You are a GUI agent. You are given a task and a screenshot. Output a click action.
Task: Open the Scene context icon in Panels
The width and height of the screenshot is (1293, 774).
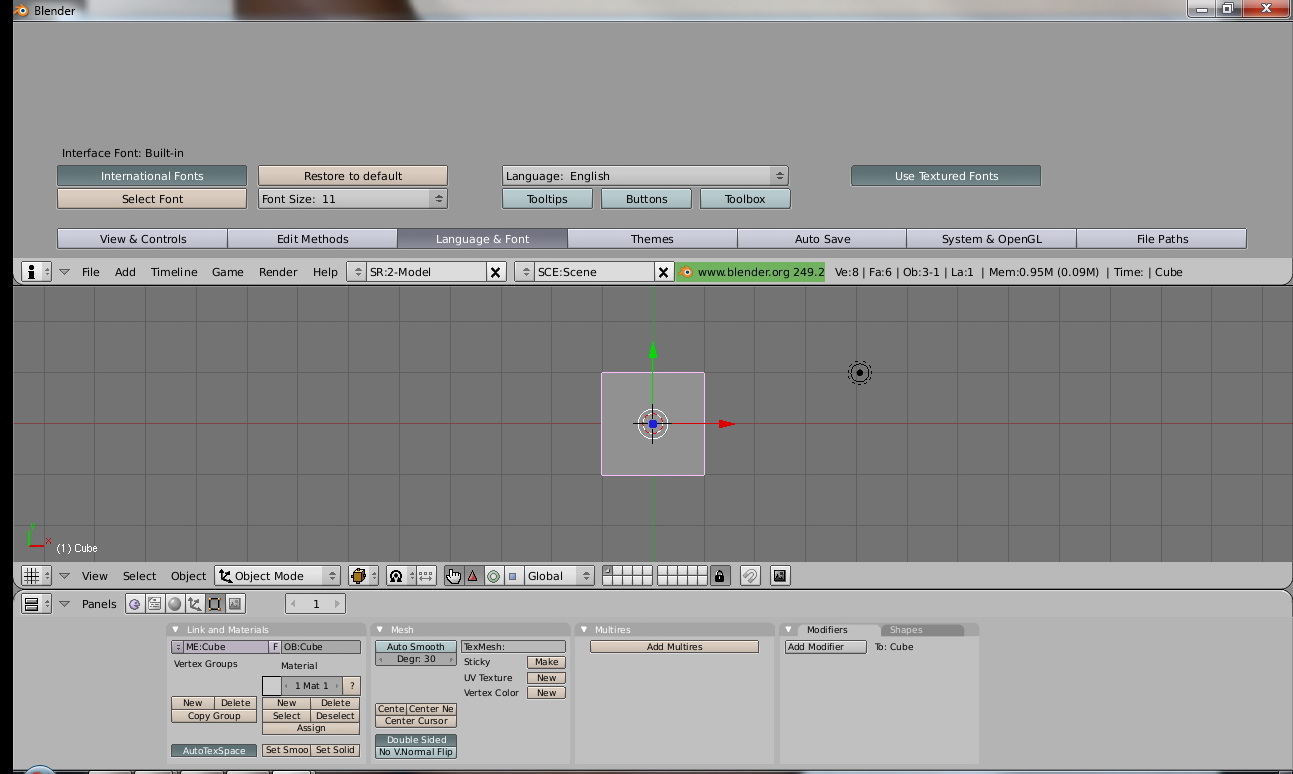pos(235,604)
